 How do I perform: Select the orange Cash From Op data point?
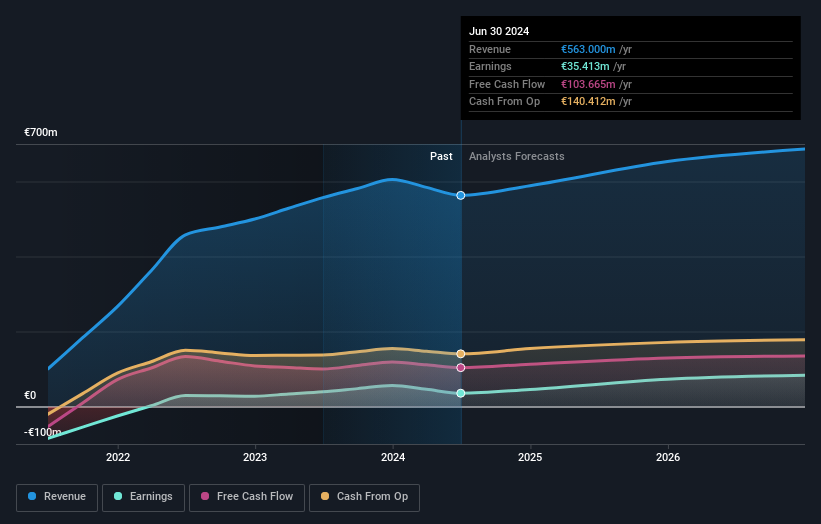461,354
